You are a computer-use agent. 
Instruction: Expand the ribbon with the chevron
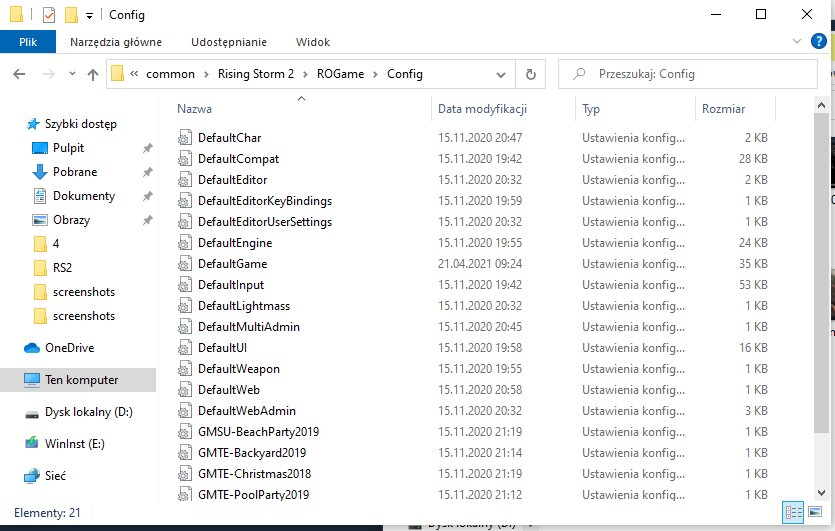(x=797, y=41)
